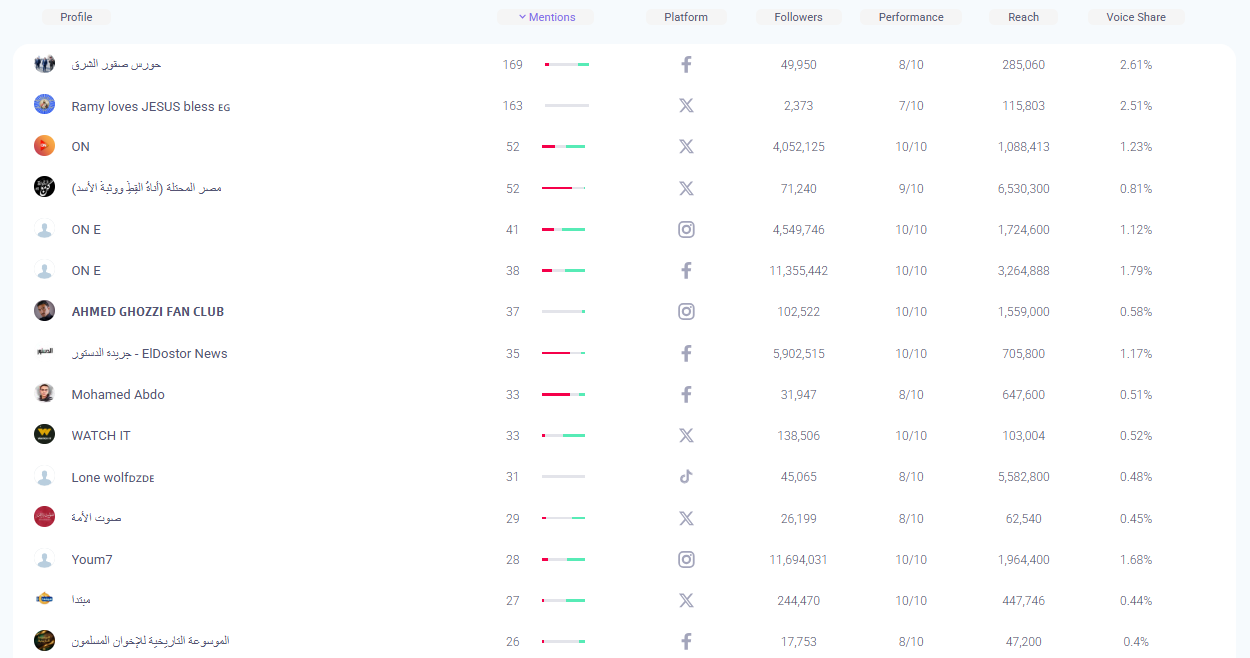This screenshot has width=1250, height=658.
Task: Click the ON profile orange avatar
Action: pyautogui.click(x=44, y=146)
